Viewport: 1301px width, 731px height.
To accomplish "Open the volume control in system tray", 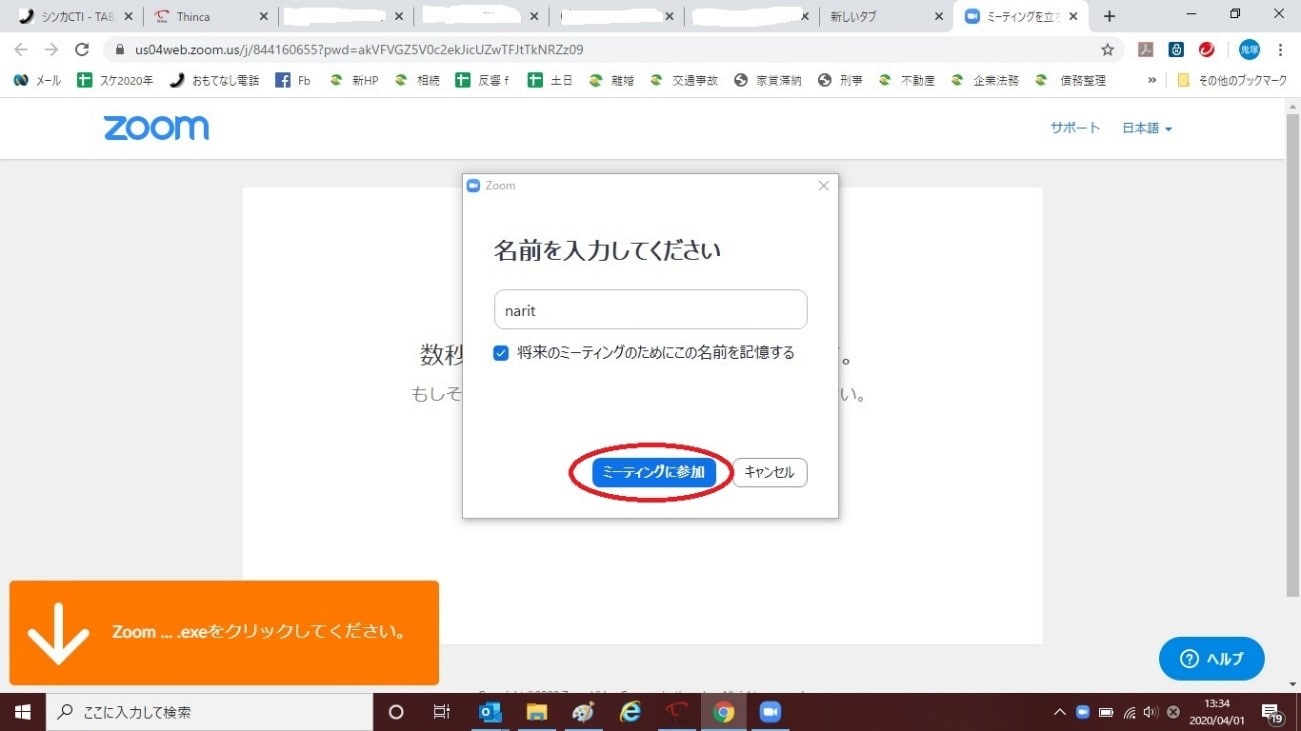I will tap(1151, 712).
